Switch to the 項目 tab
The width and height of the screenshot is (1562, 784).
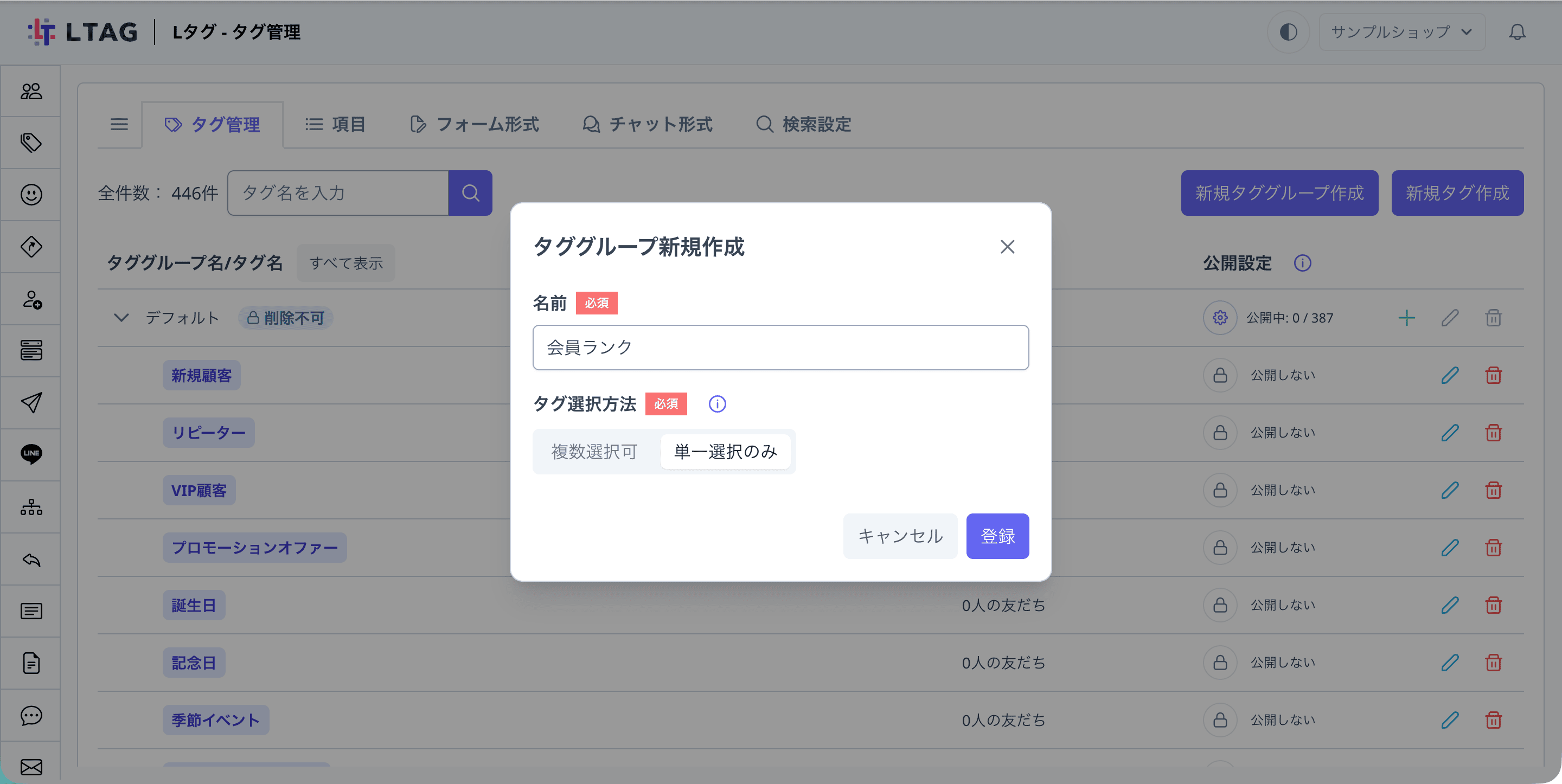(x=335, y=124)
